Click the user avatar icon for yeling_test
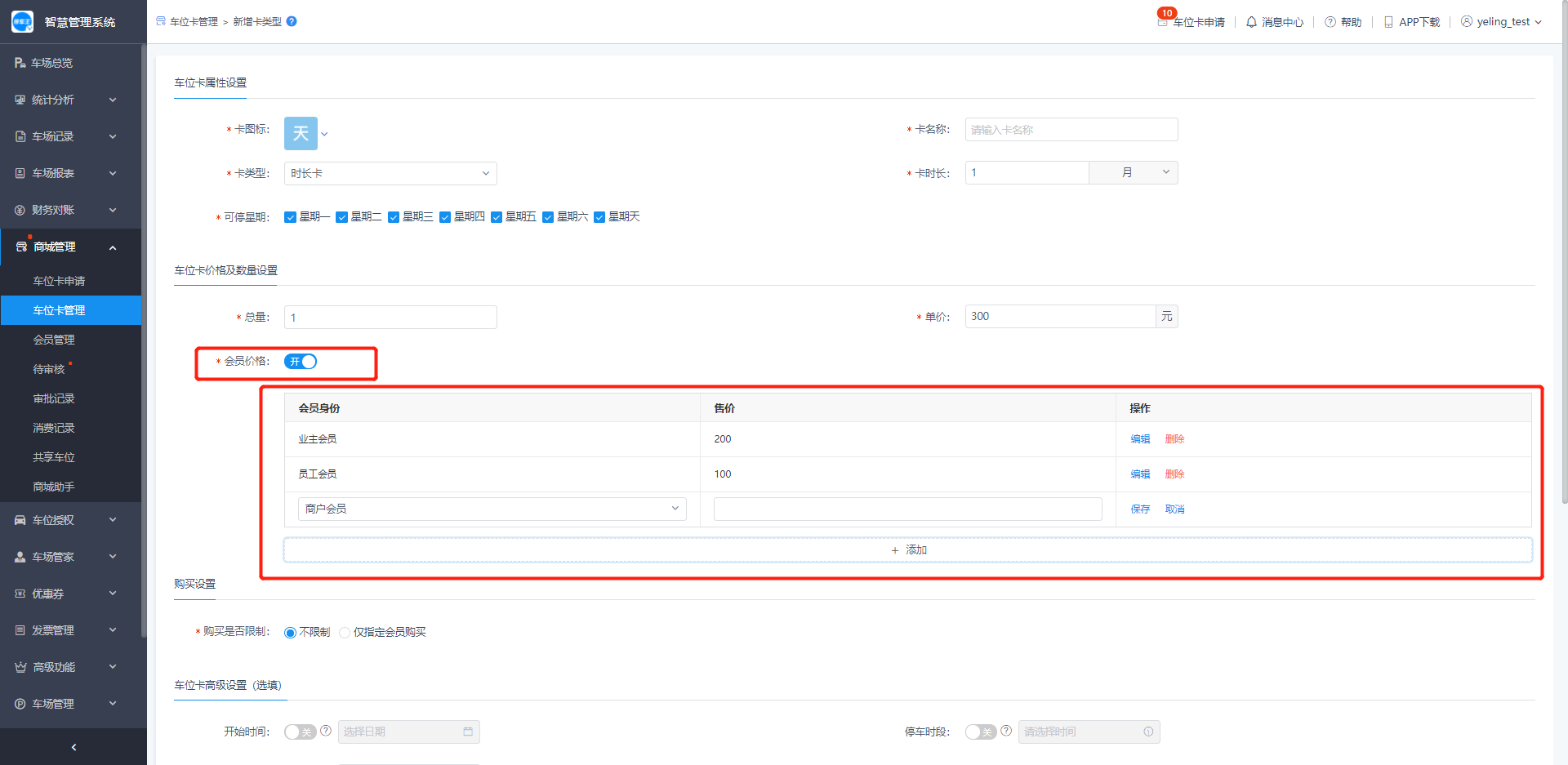Image resolution: width=1568 pixels, height=765 pixels. point(1467,21)
